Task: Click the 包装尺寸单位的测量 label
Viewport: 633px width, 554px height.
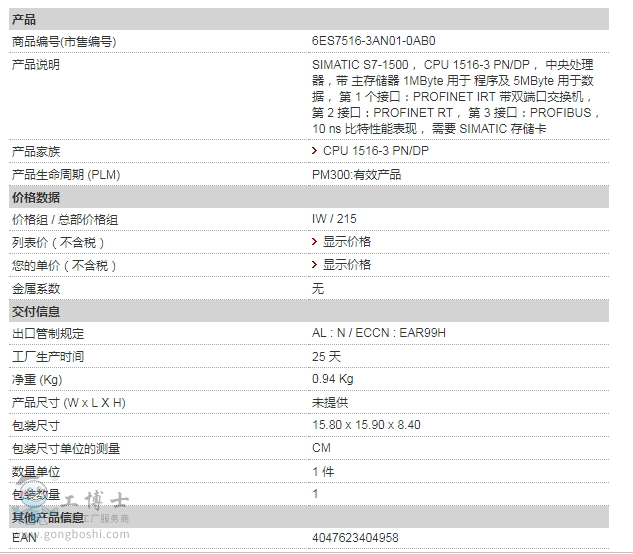Action: [x=66, y=449]
